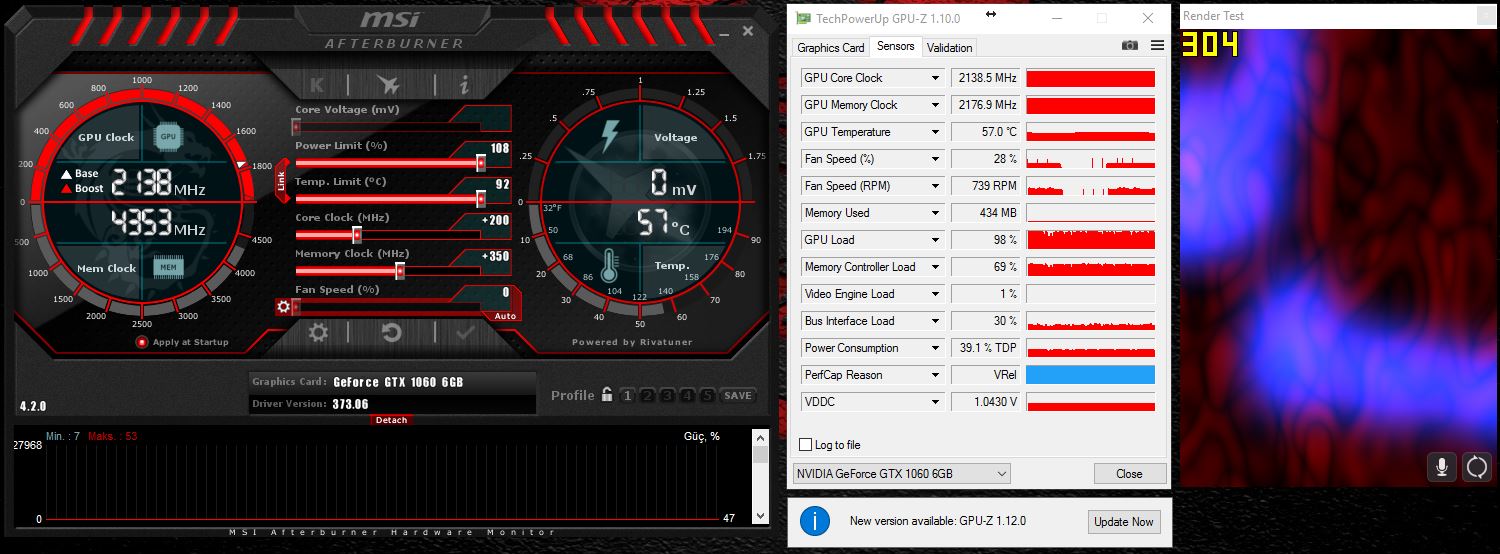The width and height of the screenshot is (1500, 554).
Task: Click the Detach button on the monitor
Action: pos(391,420)
